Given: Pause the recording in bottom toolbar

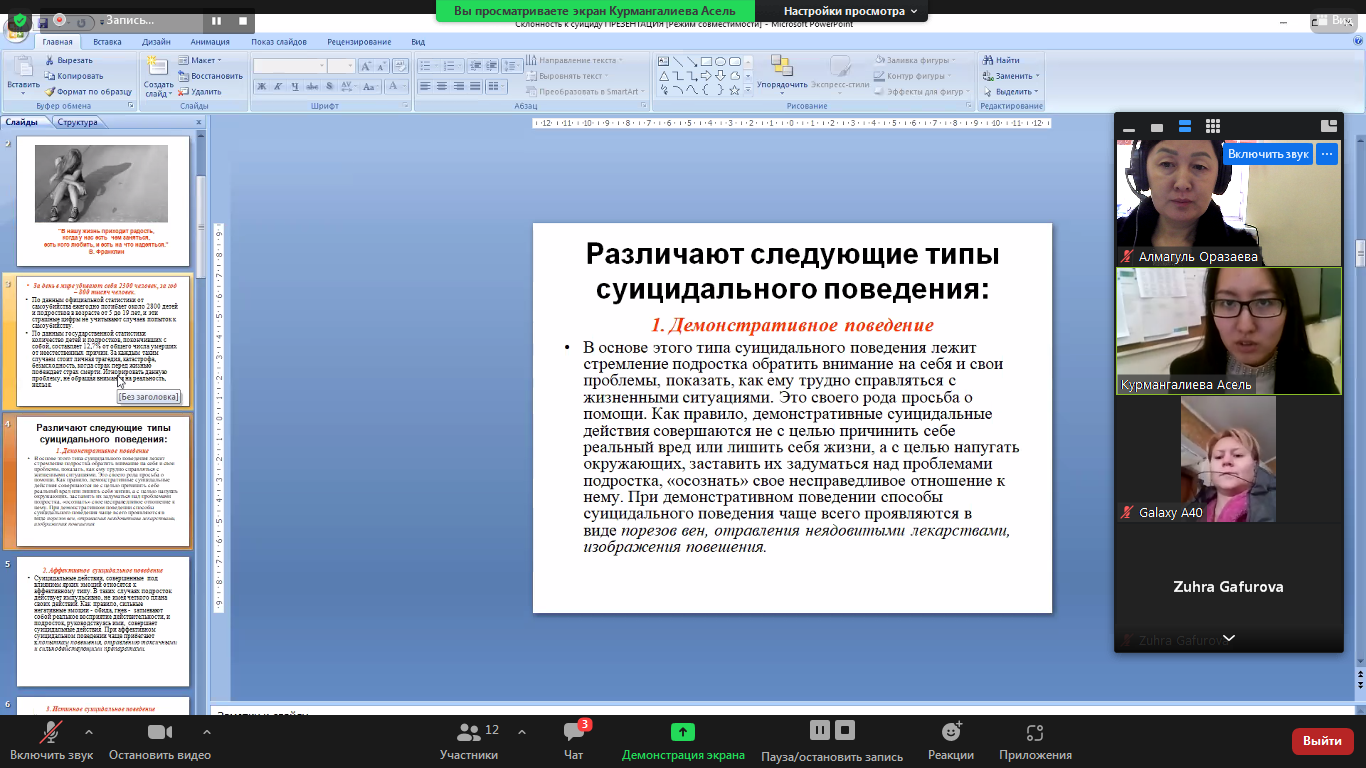Looking at the screenshot, I should coord(819,730).
